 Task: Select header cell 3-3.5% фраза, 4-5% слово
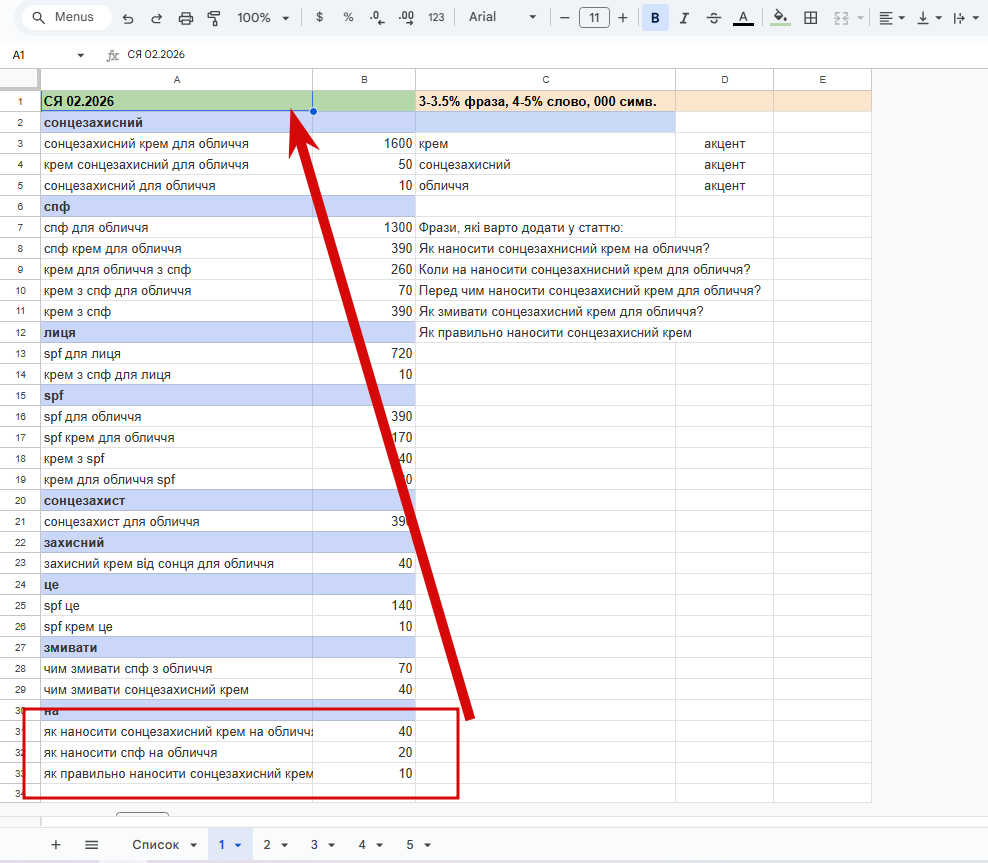click(x=546, y=101)
